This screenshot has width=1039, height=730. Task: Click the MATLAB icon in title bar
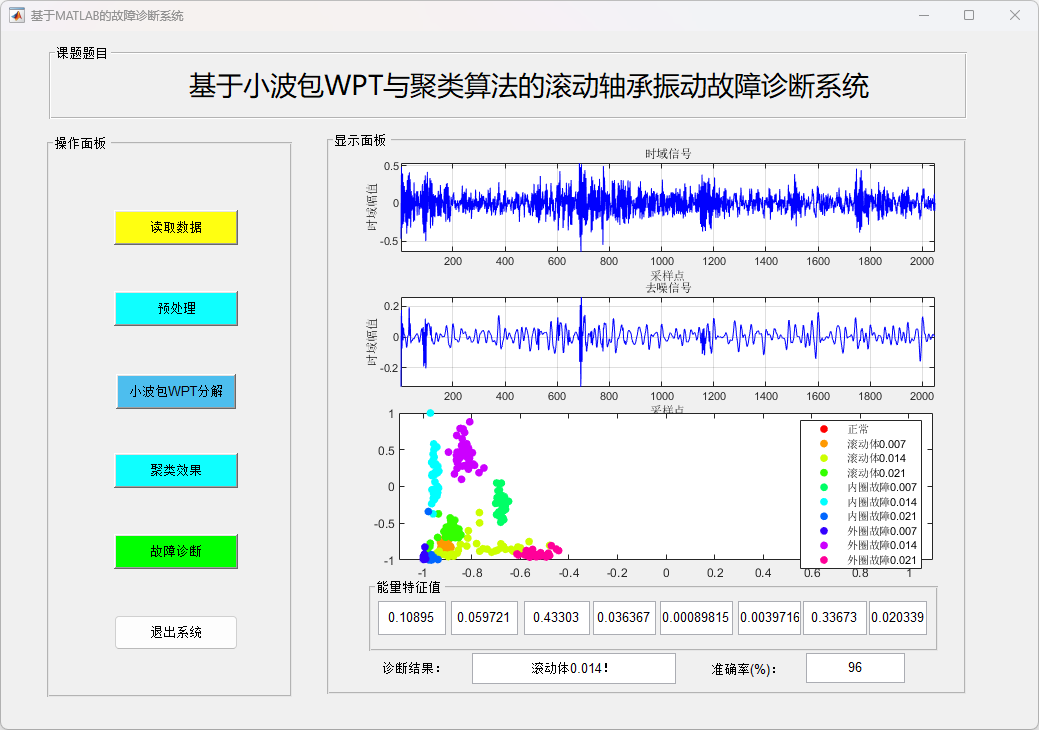[16, 16]
